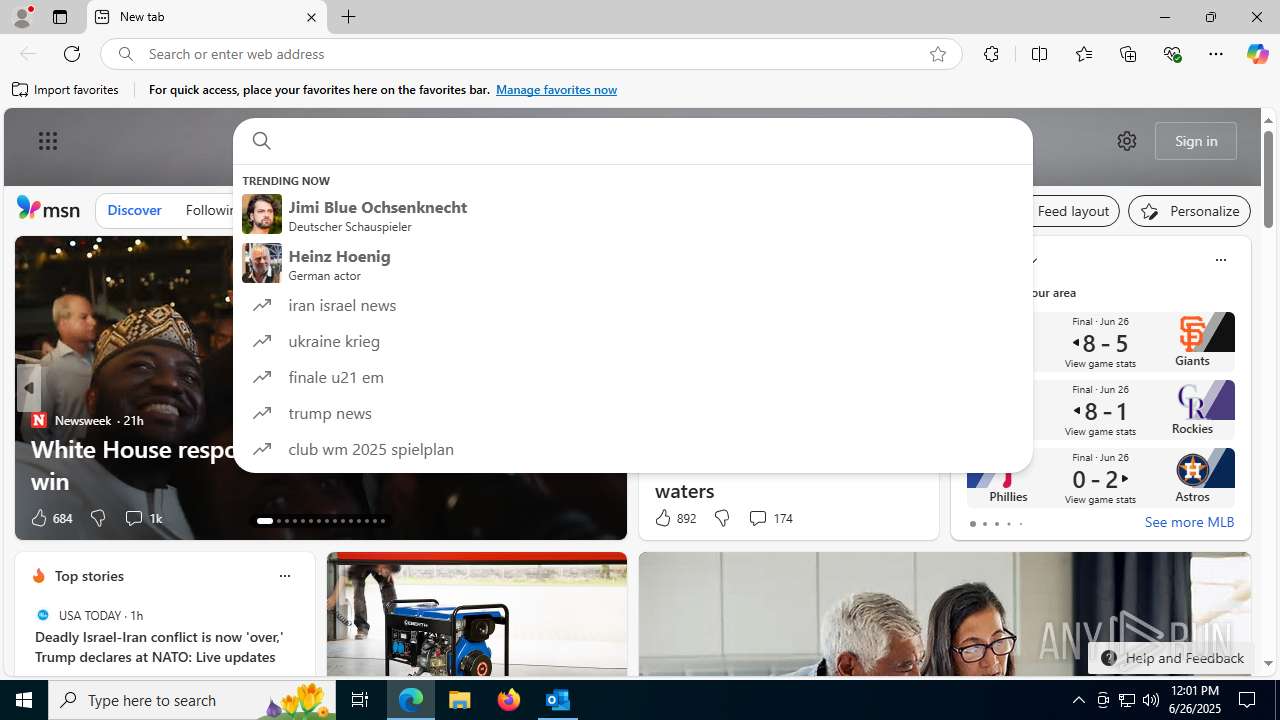The width and height of the screenshot is (1280, 720).
Task: Select finale u21 em suggestion
Action: pyautogui.click(x=632, y=377)
